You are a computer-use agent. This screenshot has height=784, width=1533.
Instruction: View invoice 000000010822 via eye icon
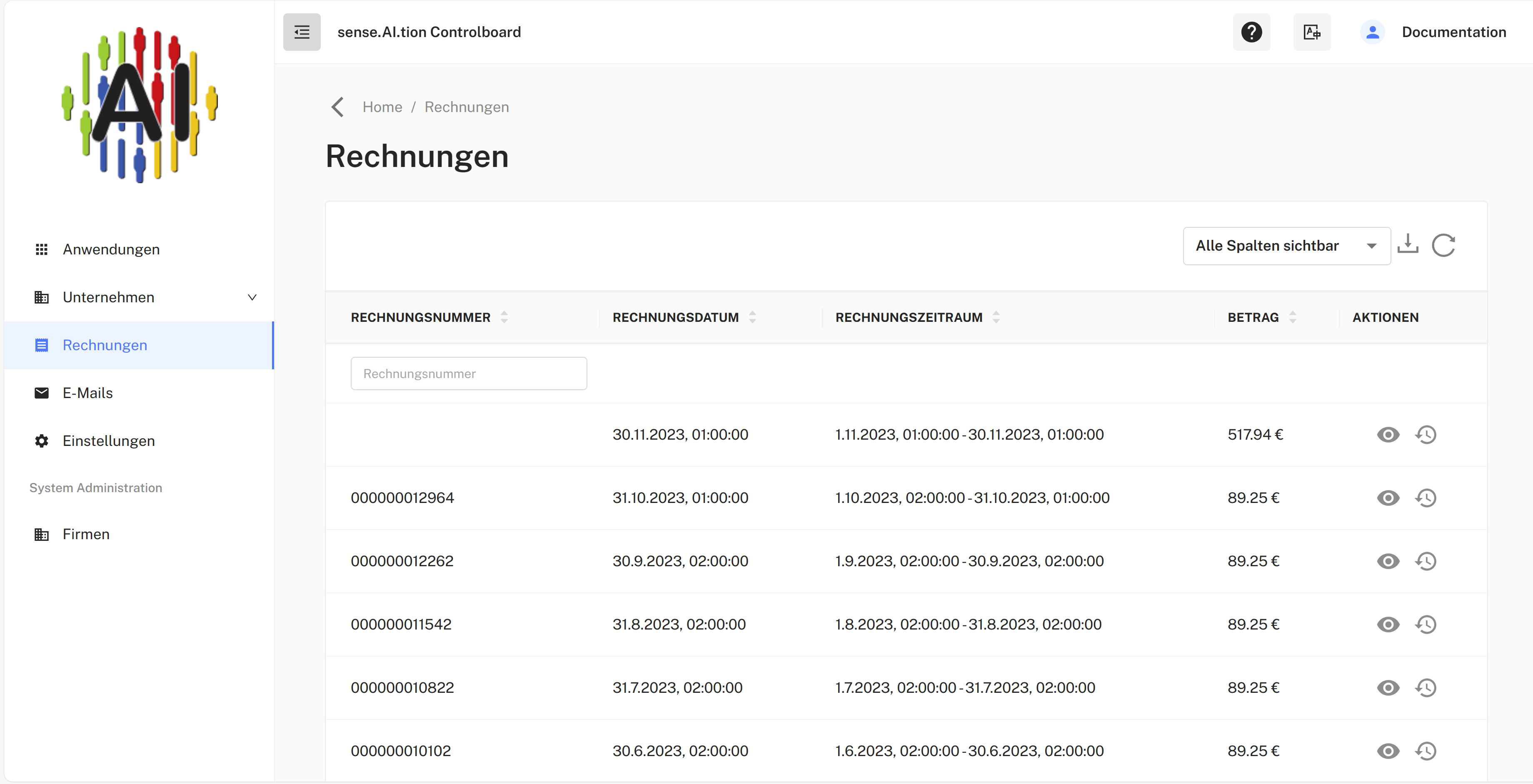point(1388,688)
